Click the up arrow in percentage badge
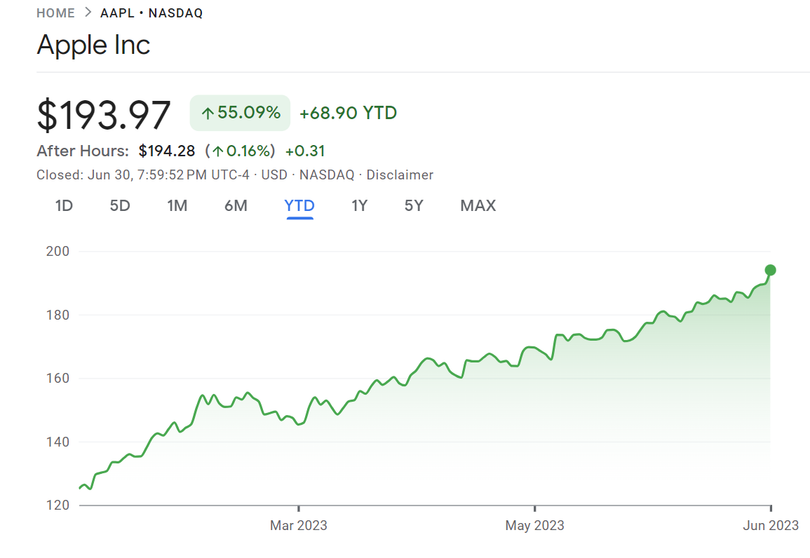The image size is (810, 558). click(208, 113)
